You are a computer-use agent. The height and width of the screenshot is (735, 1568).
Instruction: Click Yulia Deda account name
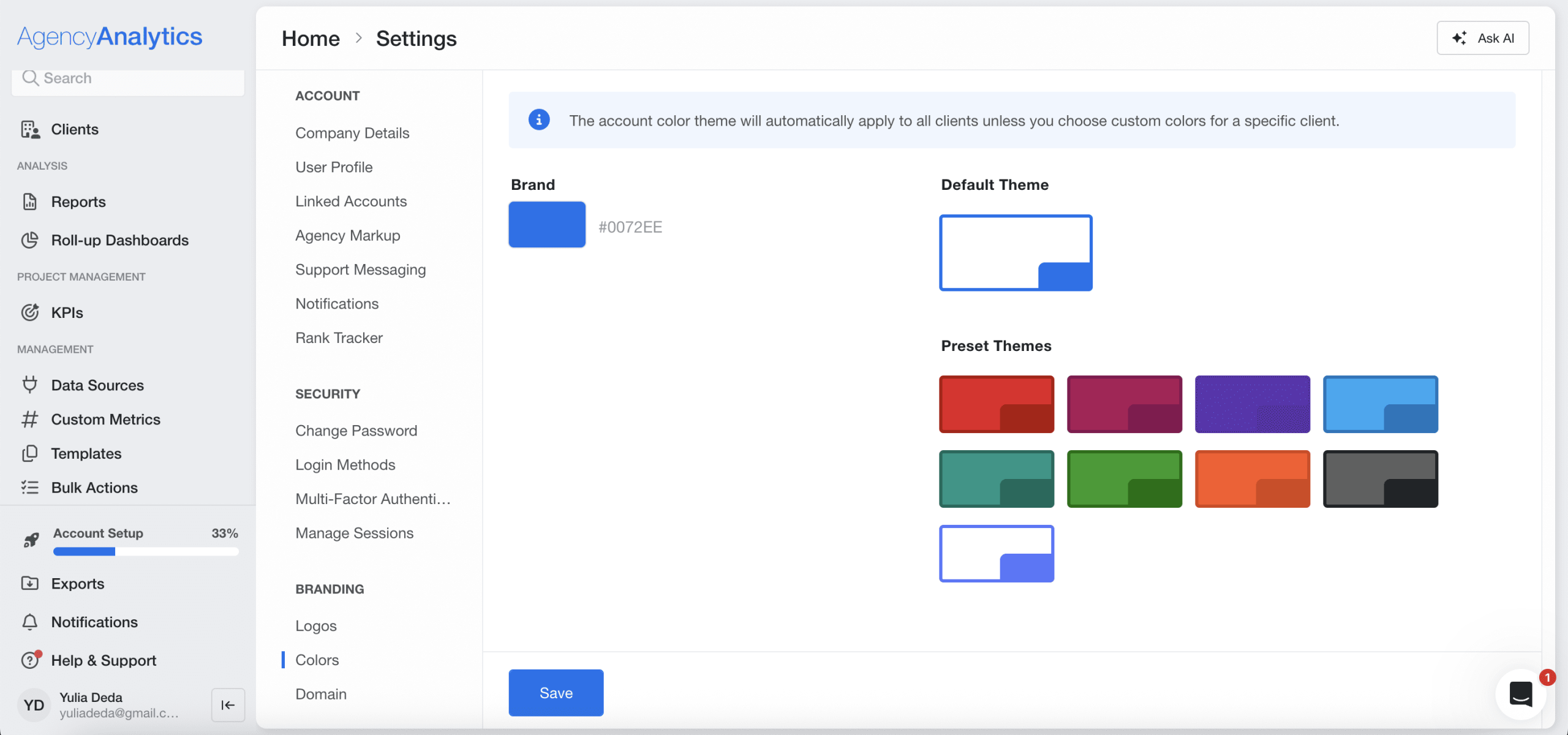point(91,697)
